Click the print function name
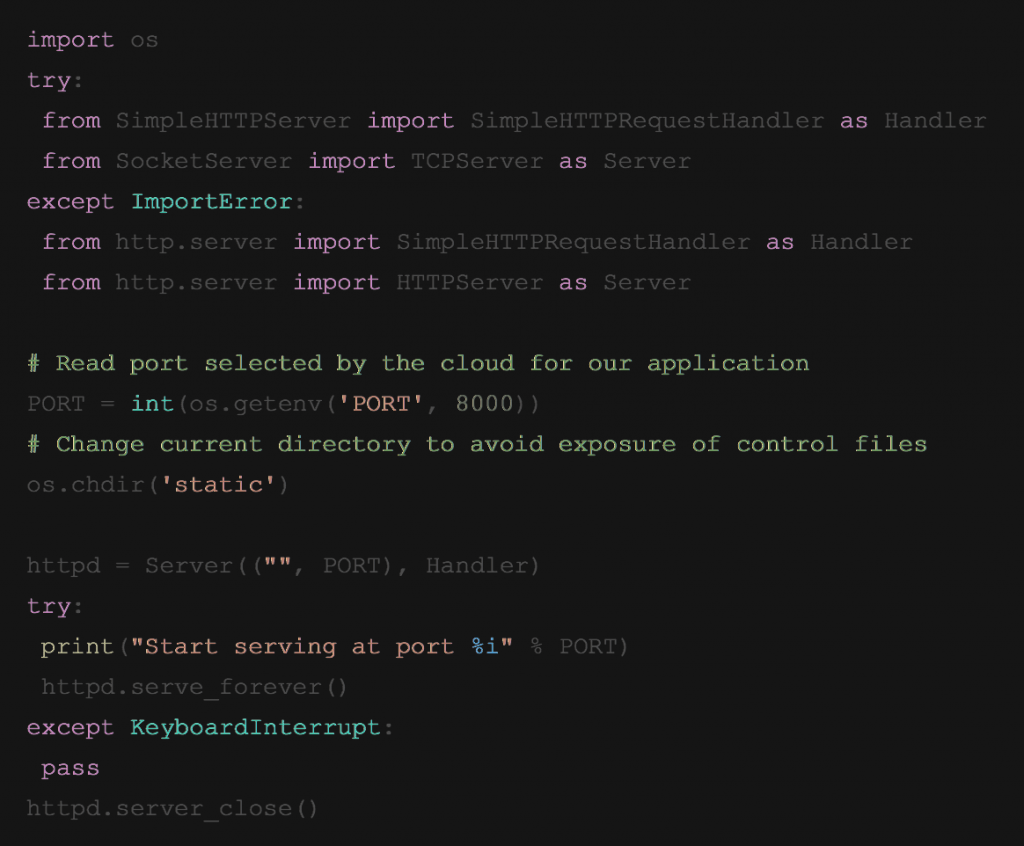Image resolution: width=1024 pixels, height=846 pixels. pyautogui.click(x=78, y=647)
